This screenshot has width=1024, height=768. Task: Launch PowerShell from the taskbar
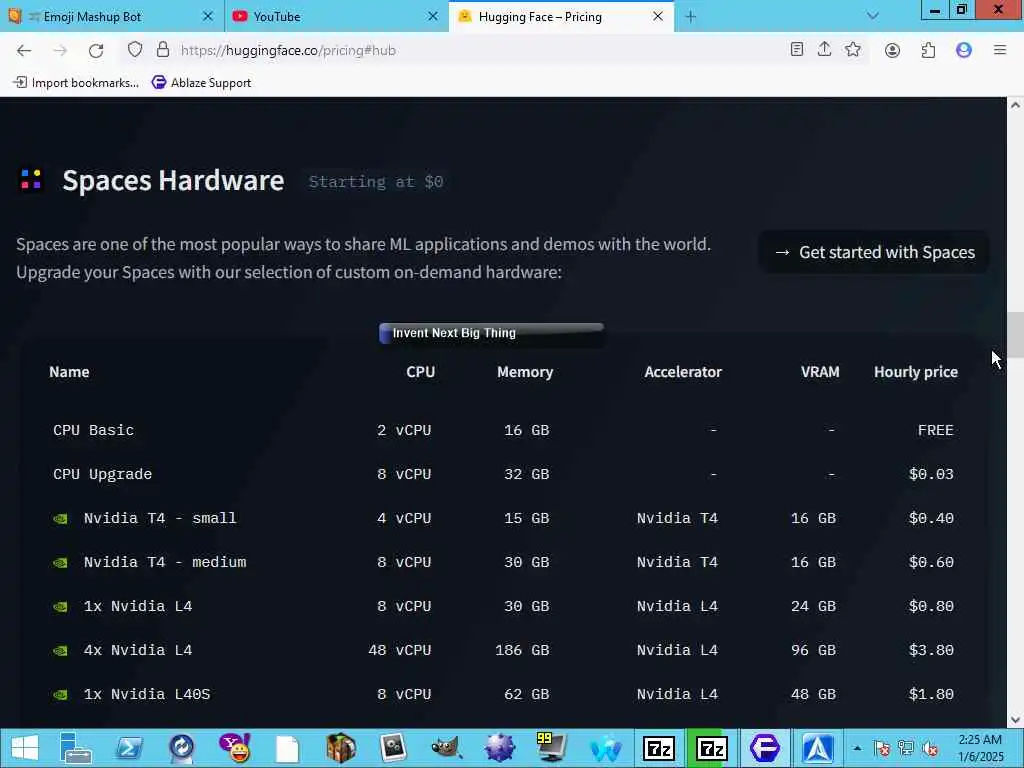[129, 748]
